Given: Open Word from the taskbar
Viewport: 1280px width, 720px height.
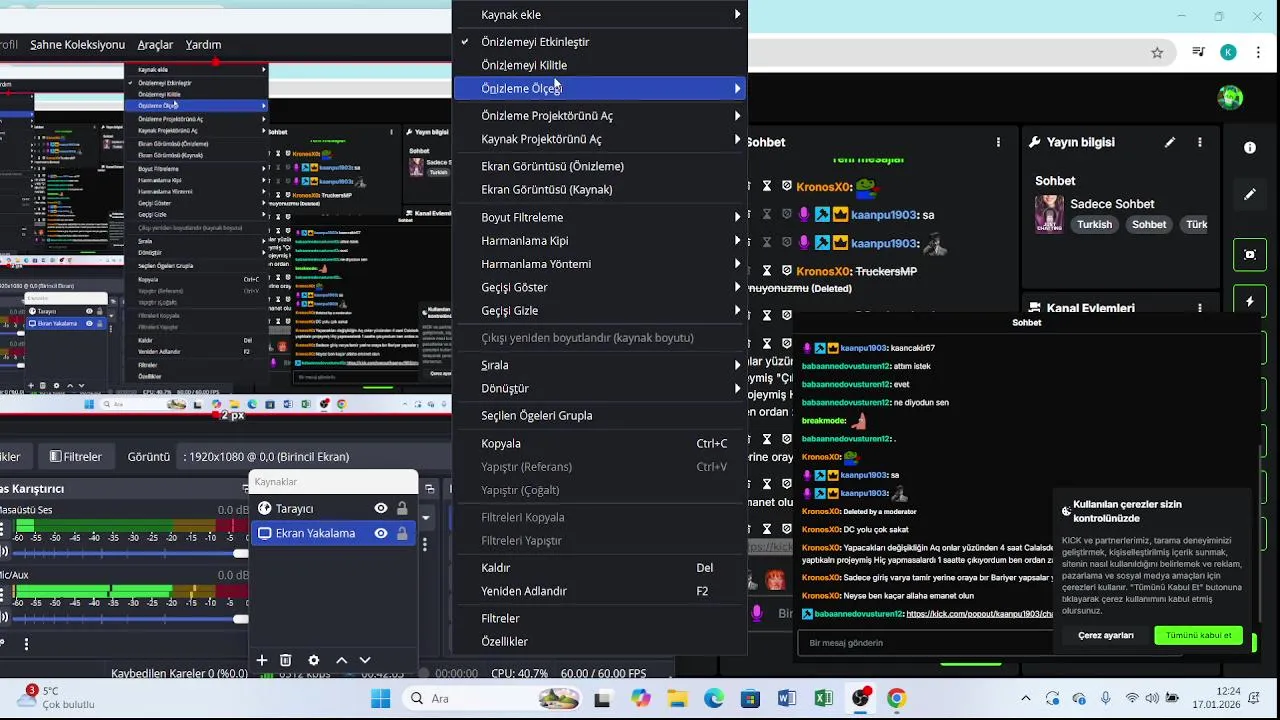Looking at the screenshot, I should [x=787, y=698].
